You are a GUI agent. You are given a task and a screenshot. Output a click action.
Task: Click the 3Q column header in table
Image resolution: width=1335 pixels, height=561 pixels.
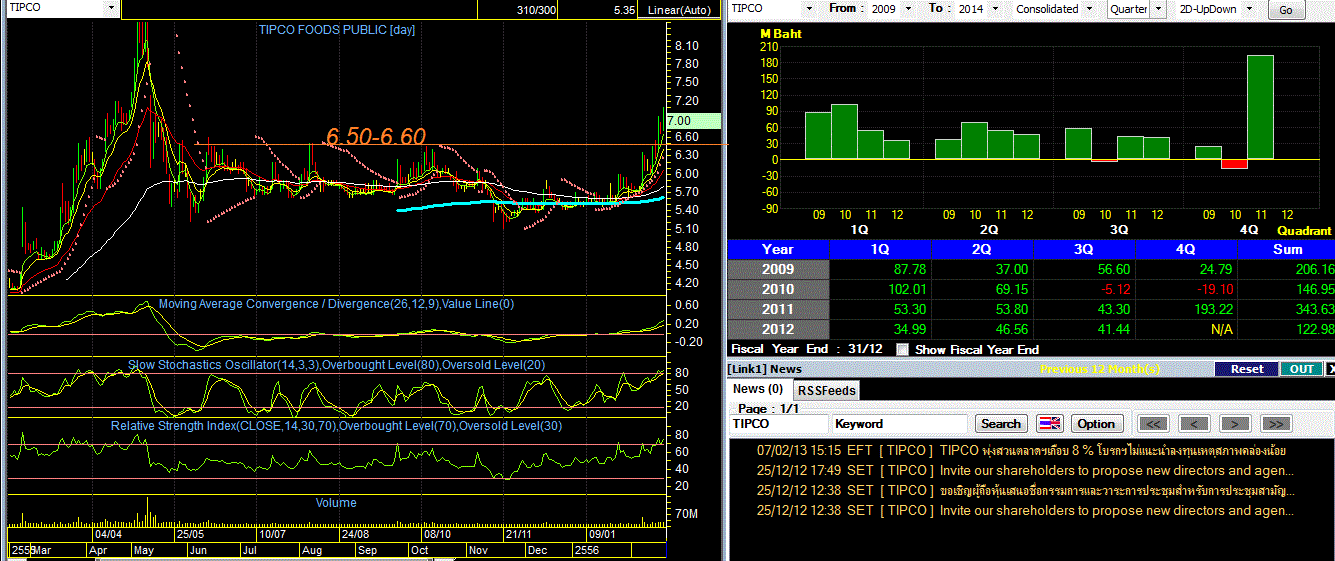(1086, 249)
